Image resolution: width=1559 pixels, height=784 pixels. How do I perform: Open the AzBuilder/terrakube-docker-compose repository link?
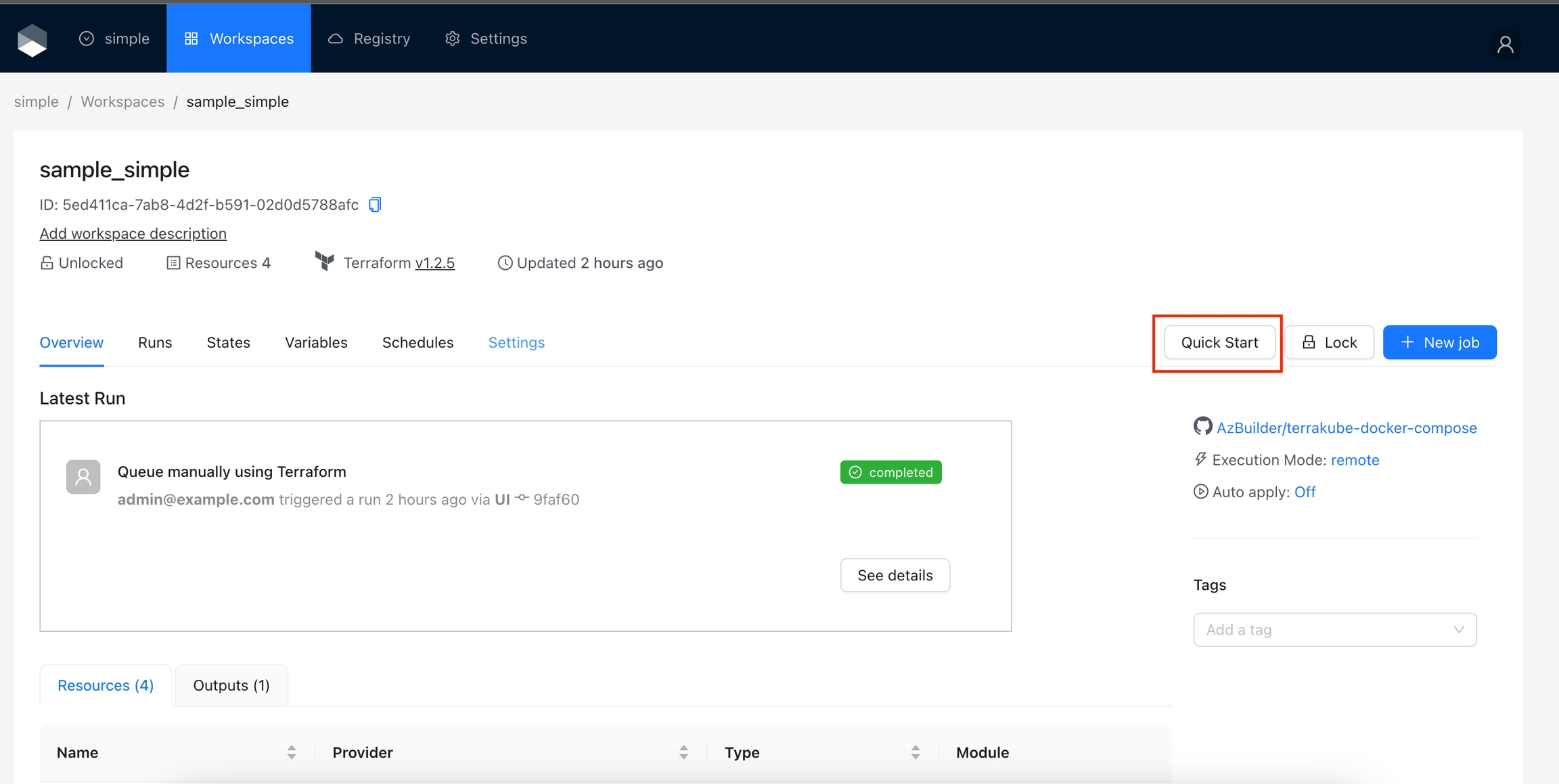1347,428
